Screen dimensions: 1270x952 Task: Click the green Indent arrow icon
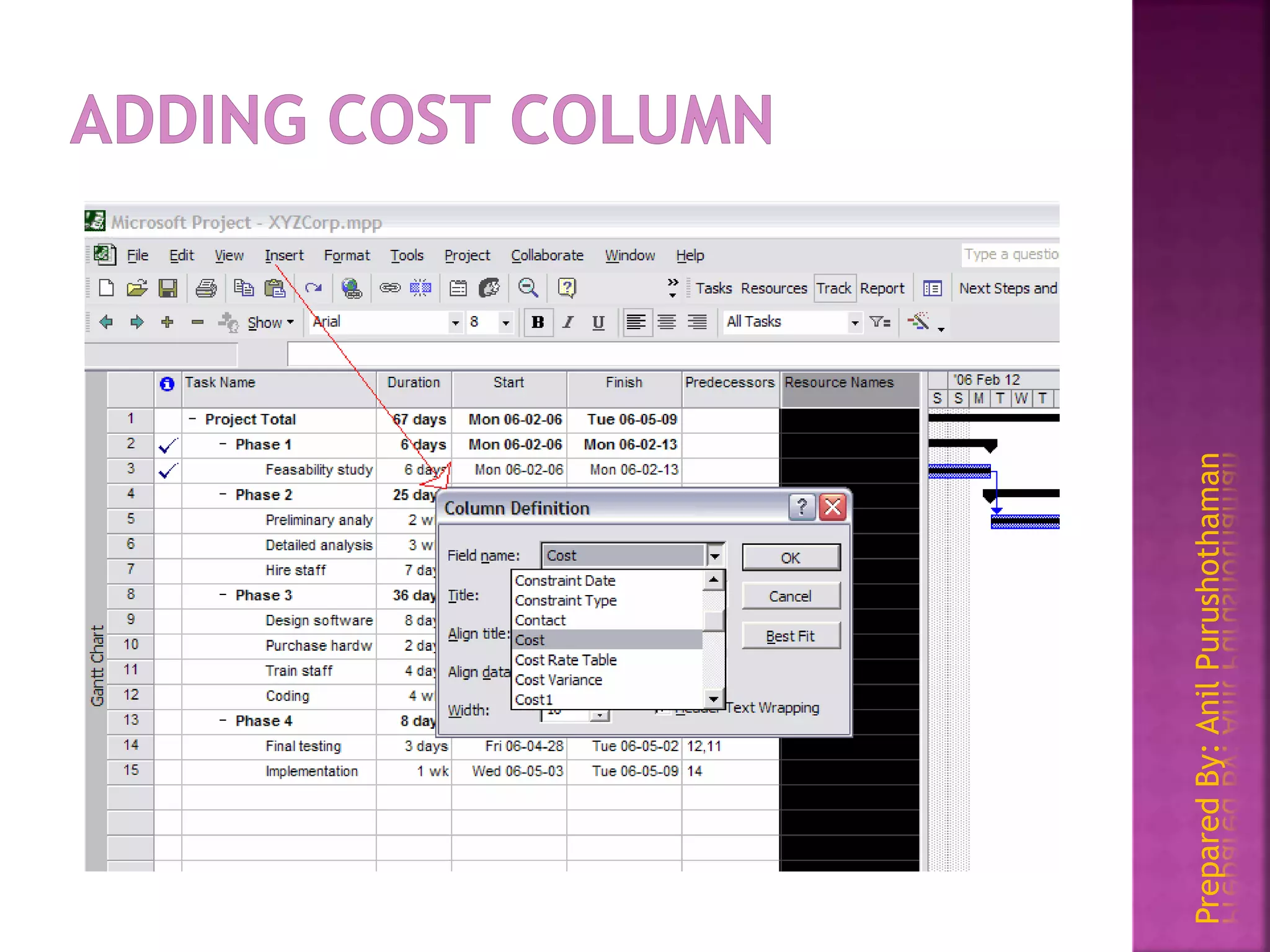(136, 322)
